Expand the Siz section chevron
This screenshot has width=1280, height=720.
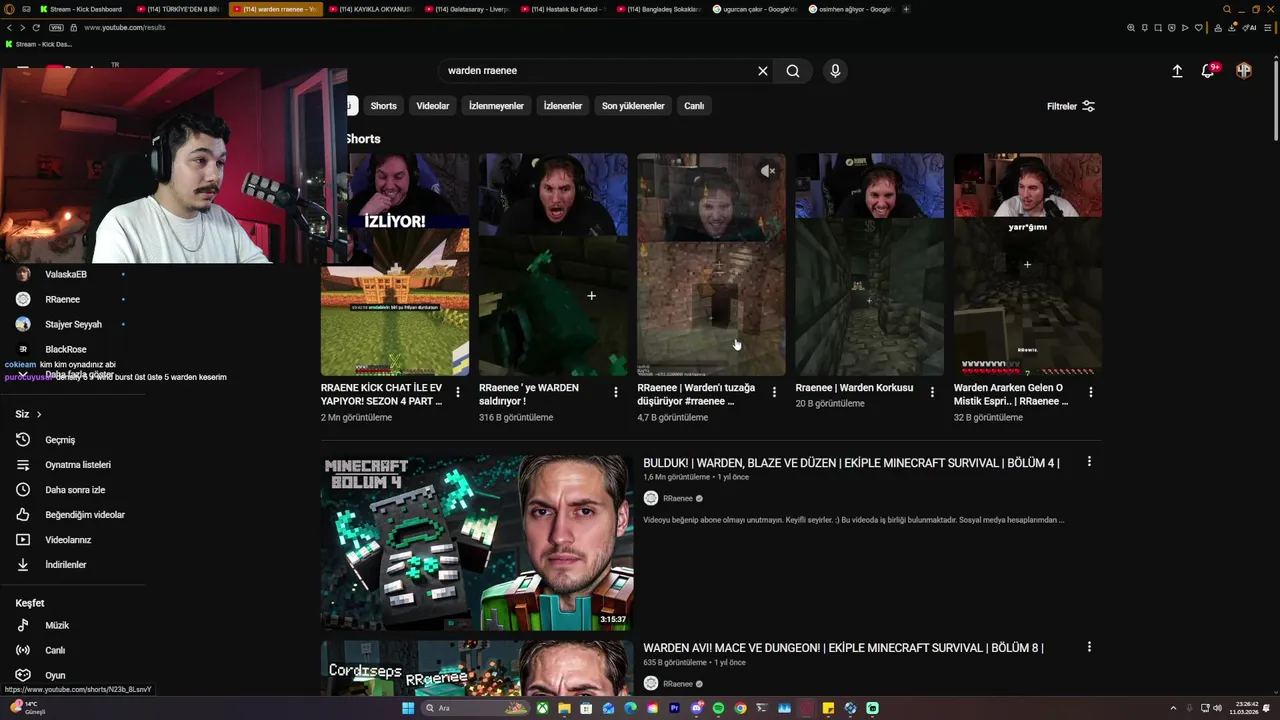[39, 414]
